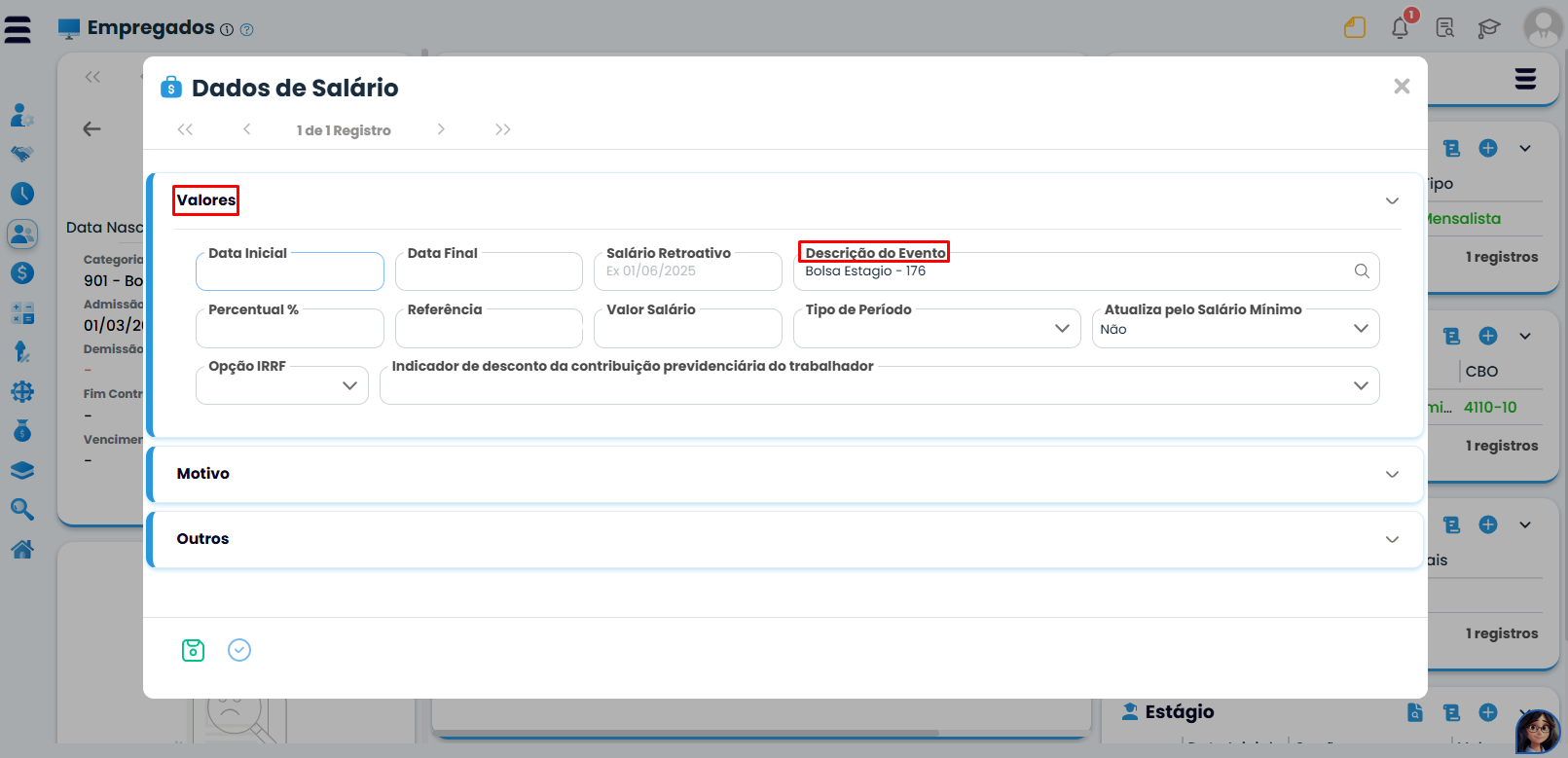Click the circular confirm checkmark icon

point(239,650)
